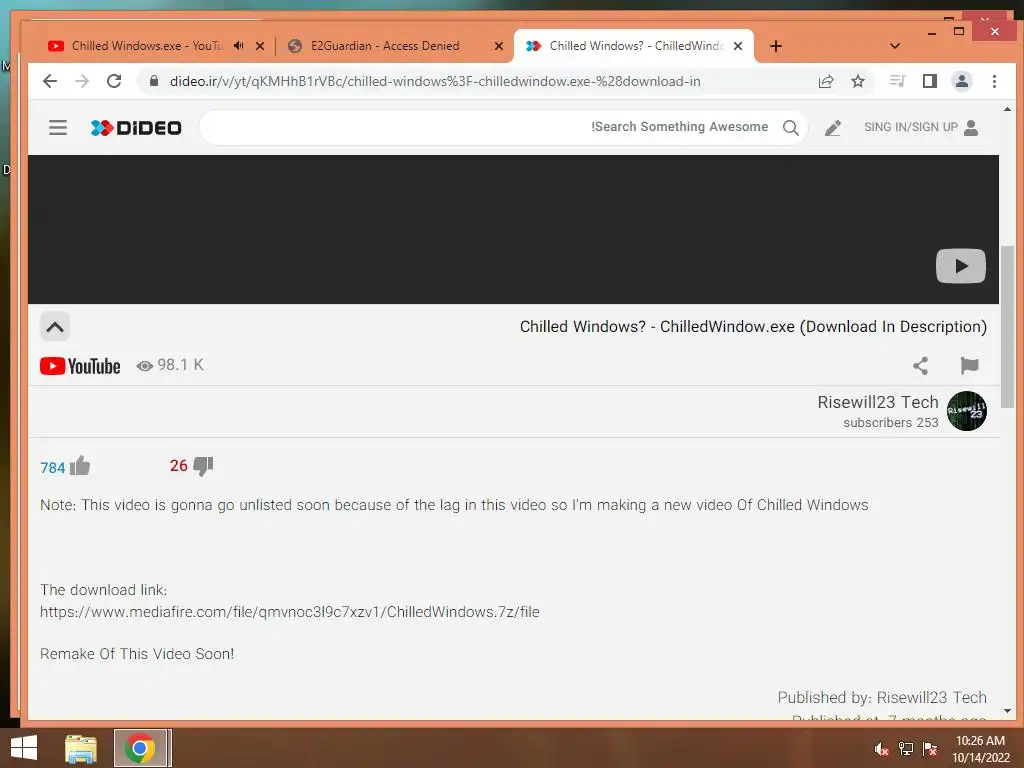Viewport: 1024px width, 768px height.
Task: Open the mediafire download link
Action: click(x=289, y=612)
